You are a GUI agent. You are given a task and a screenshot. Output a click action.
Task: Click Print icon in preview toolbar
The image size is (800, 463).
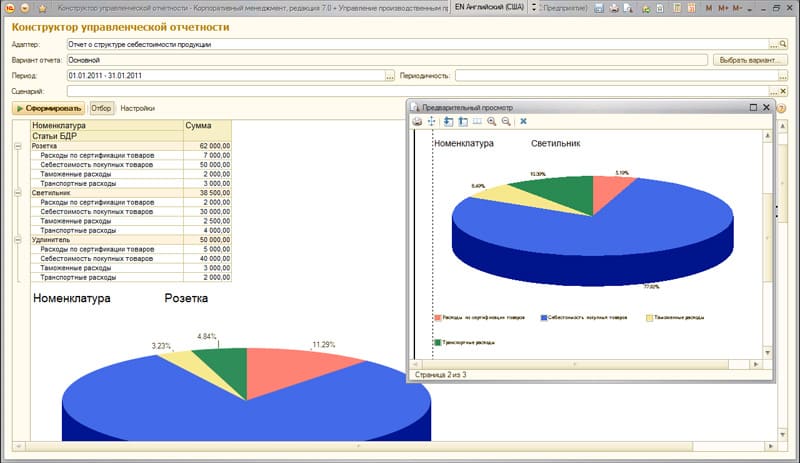(x=417, y=121)
